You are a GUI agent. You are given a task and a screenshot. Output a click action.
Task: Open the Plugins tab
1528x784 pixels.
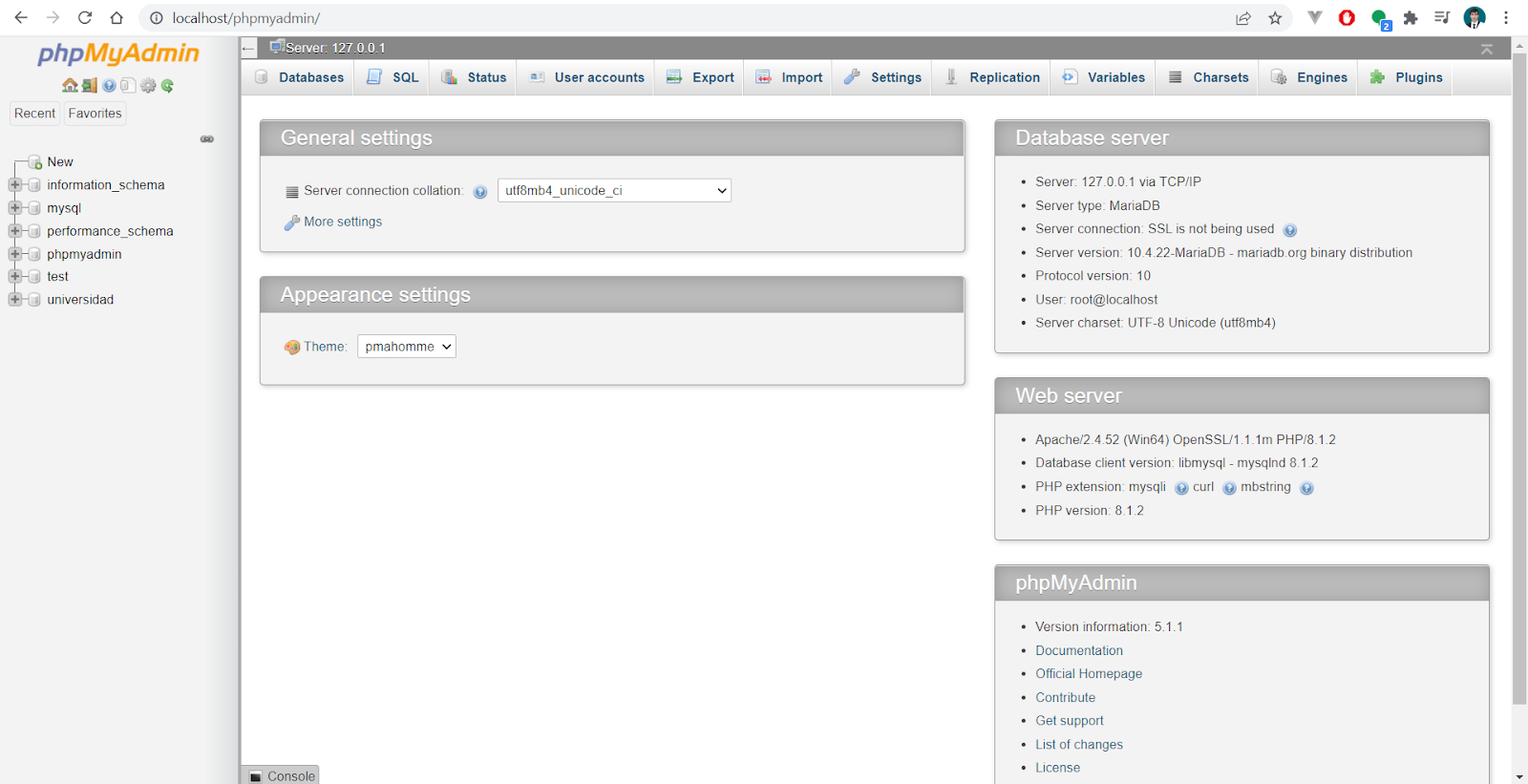[1406, 77]
